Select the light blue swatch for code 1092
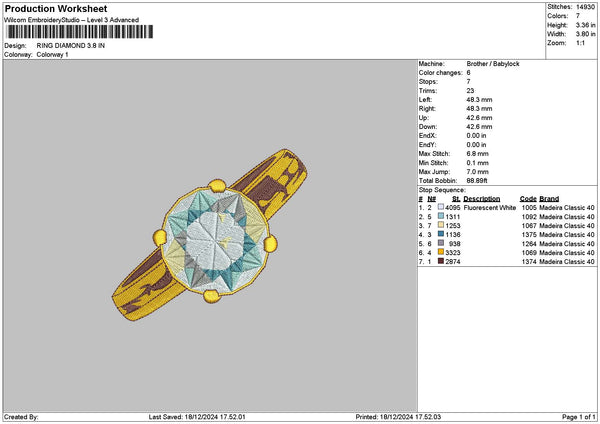Viewport: 600px width, 424px height. [440, 216]
